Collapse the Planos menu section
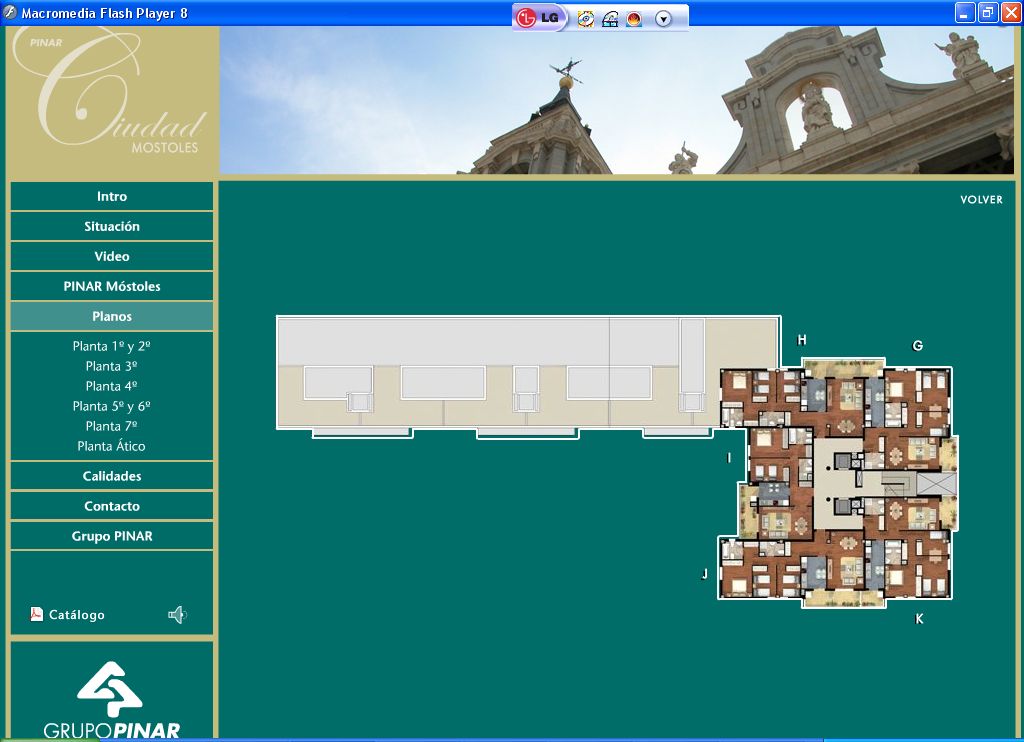Screen dimensions: 1024x742 click(x=112, y=317)
